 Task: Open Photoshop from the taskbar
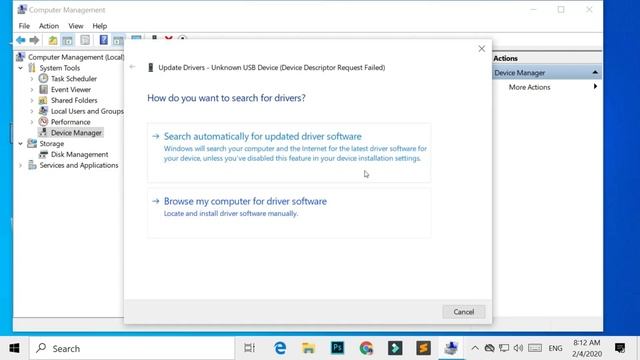[337, 348]
